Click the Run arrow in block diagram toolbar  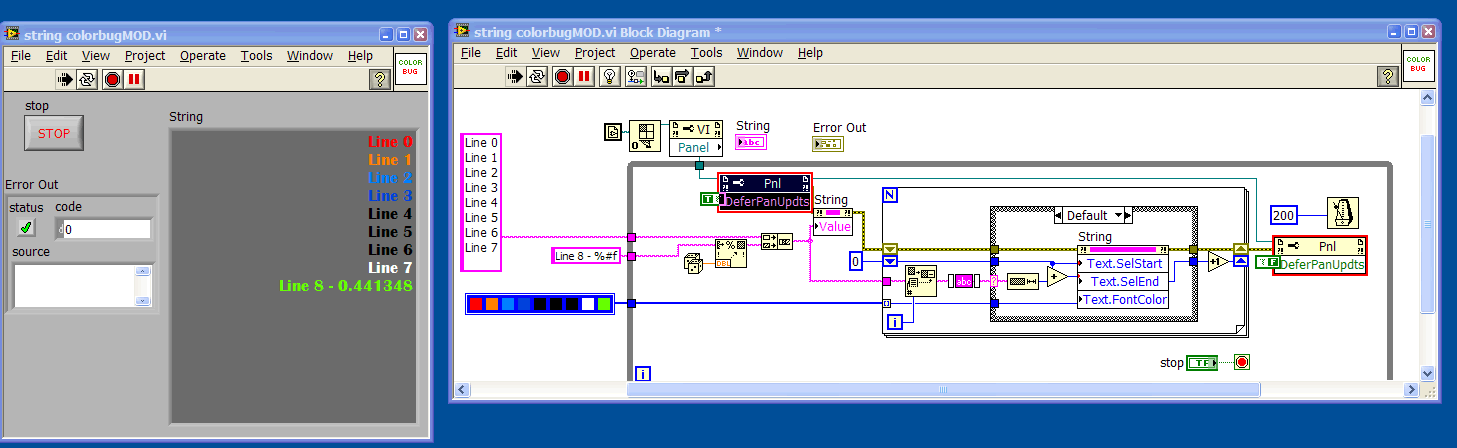[515, 77]
